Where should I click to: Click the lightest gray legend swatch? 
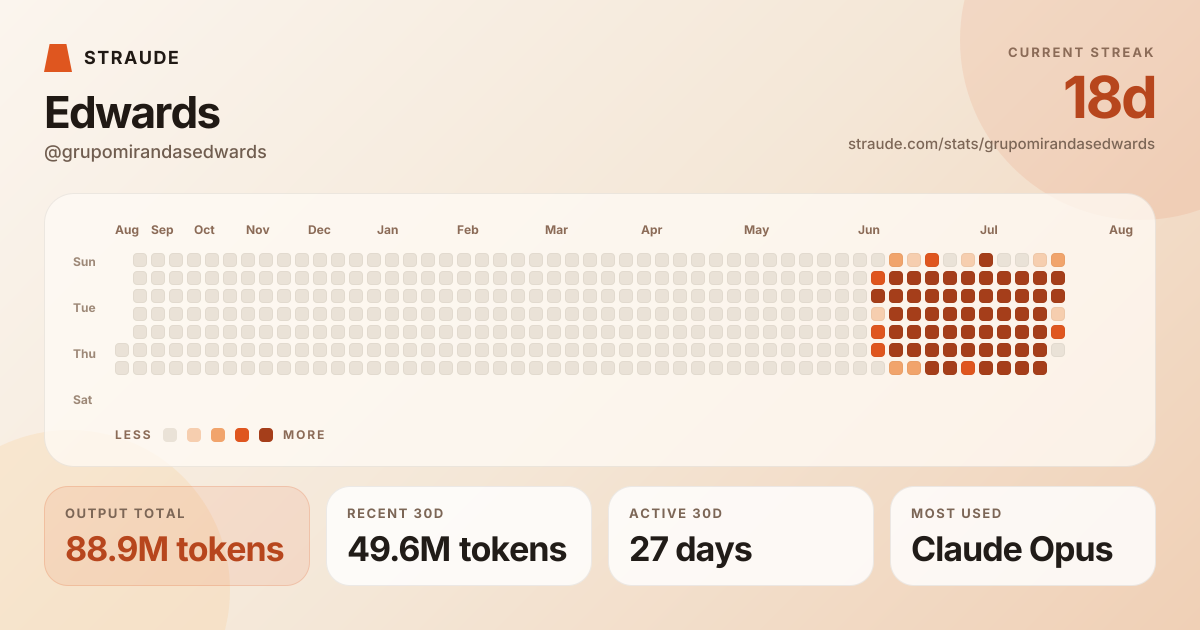(x=170, y=435)
